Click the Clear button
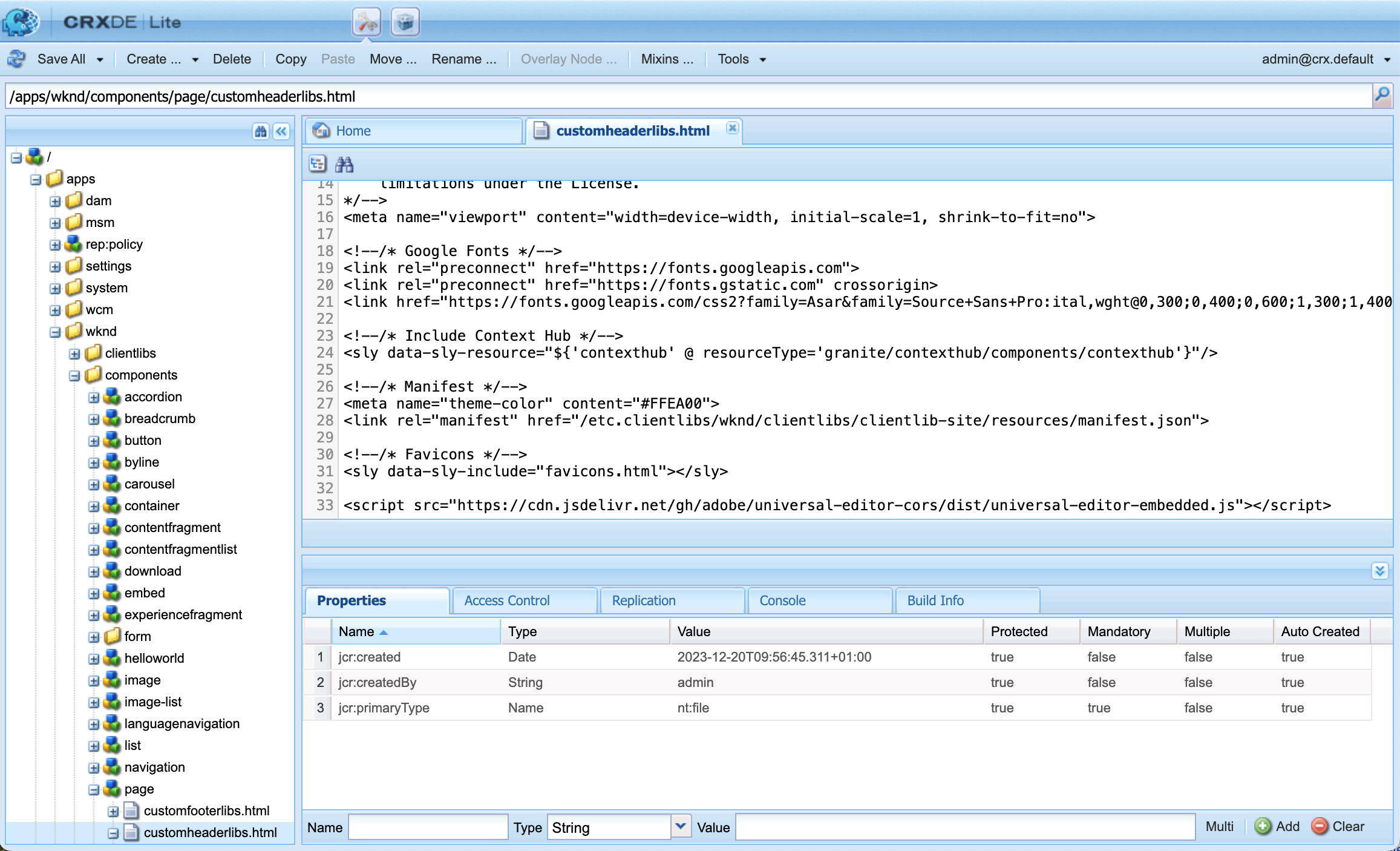 coord(1338,827)
